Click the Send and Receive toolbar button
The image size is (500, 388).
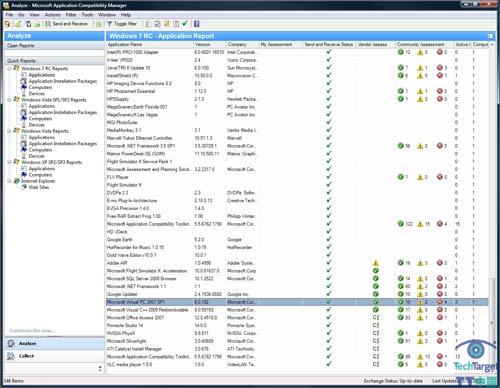[x=66, y=24]
